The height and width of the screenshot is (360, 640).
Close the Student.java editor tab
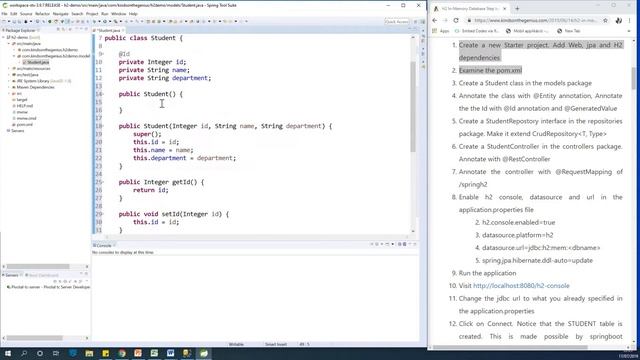[123, 31]
